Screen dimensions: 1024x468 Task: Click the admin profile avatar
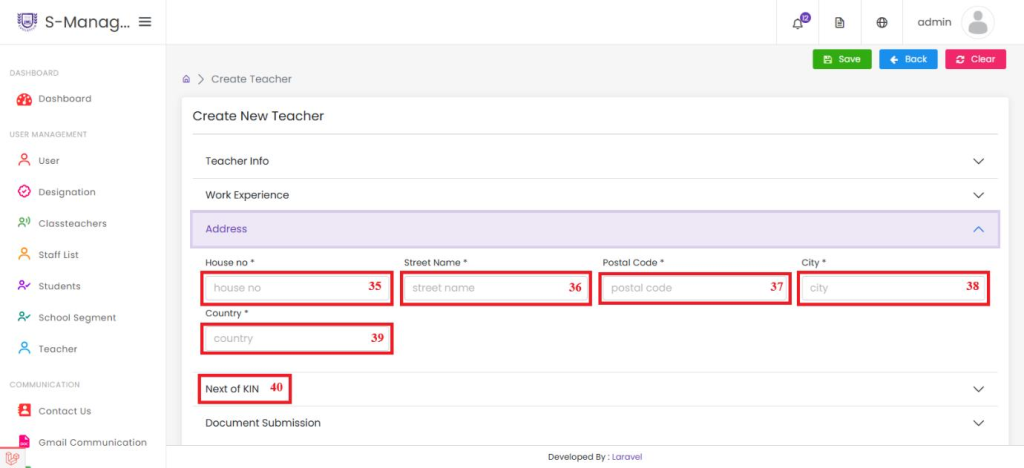coord(978,22)
